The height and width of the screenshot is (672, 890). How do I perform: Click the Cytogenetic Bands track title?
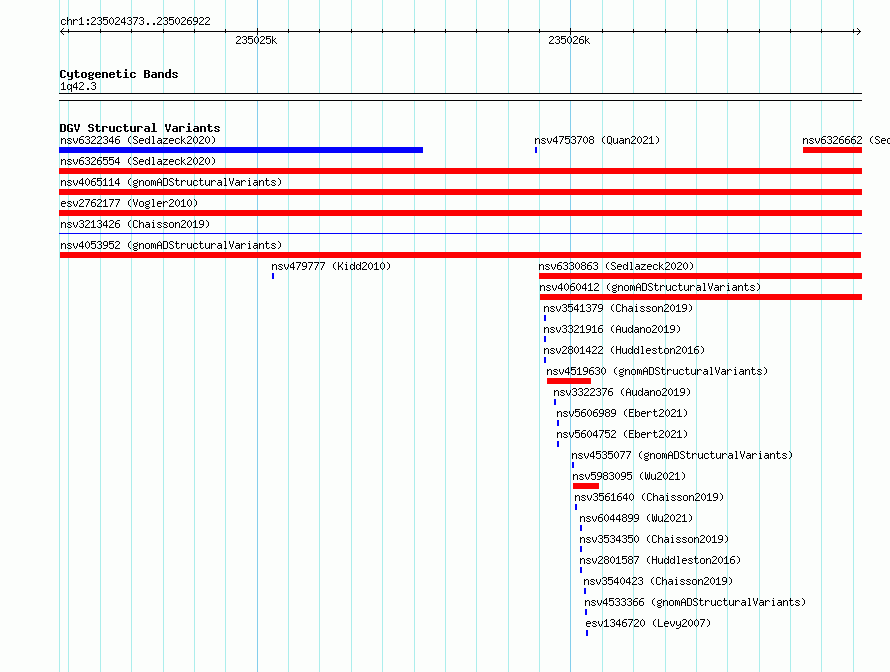coord(119,74)
